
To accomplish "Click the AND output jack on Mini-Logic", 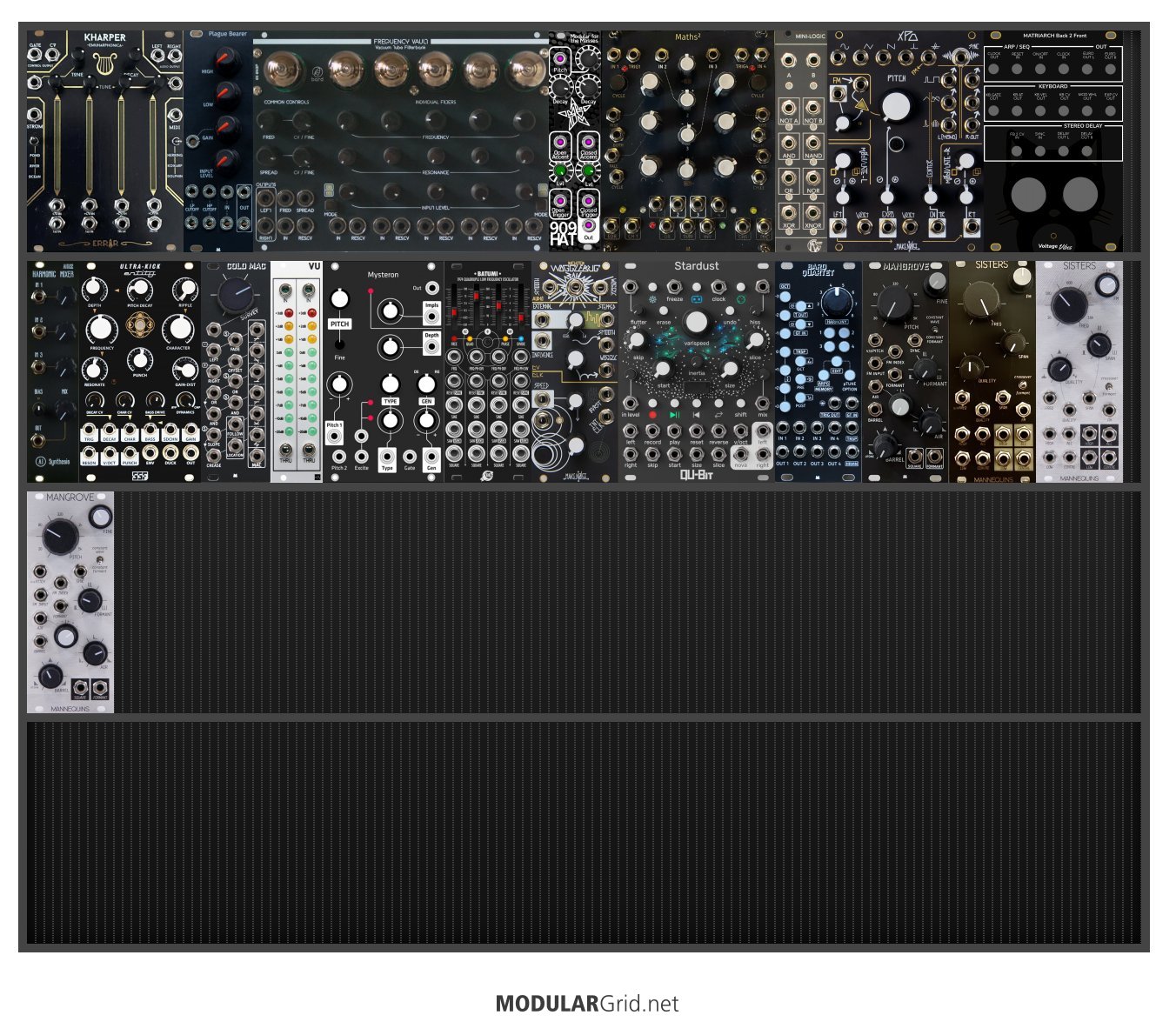I will coord(789,143).
